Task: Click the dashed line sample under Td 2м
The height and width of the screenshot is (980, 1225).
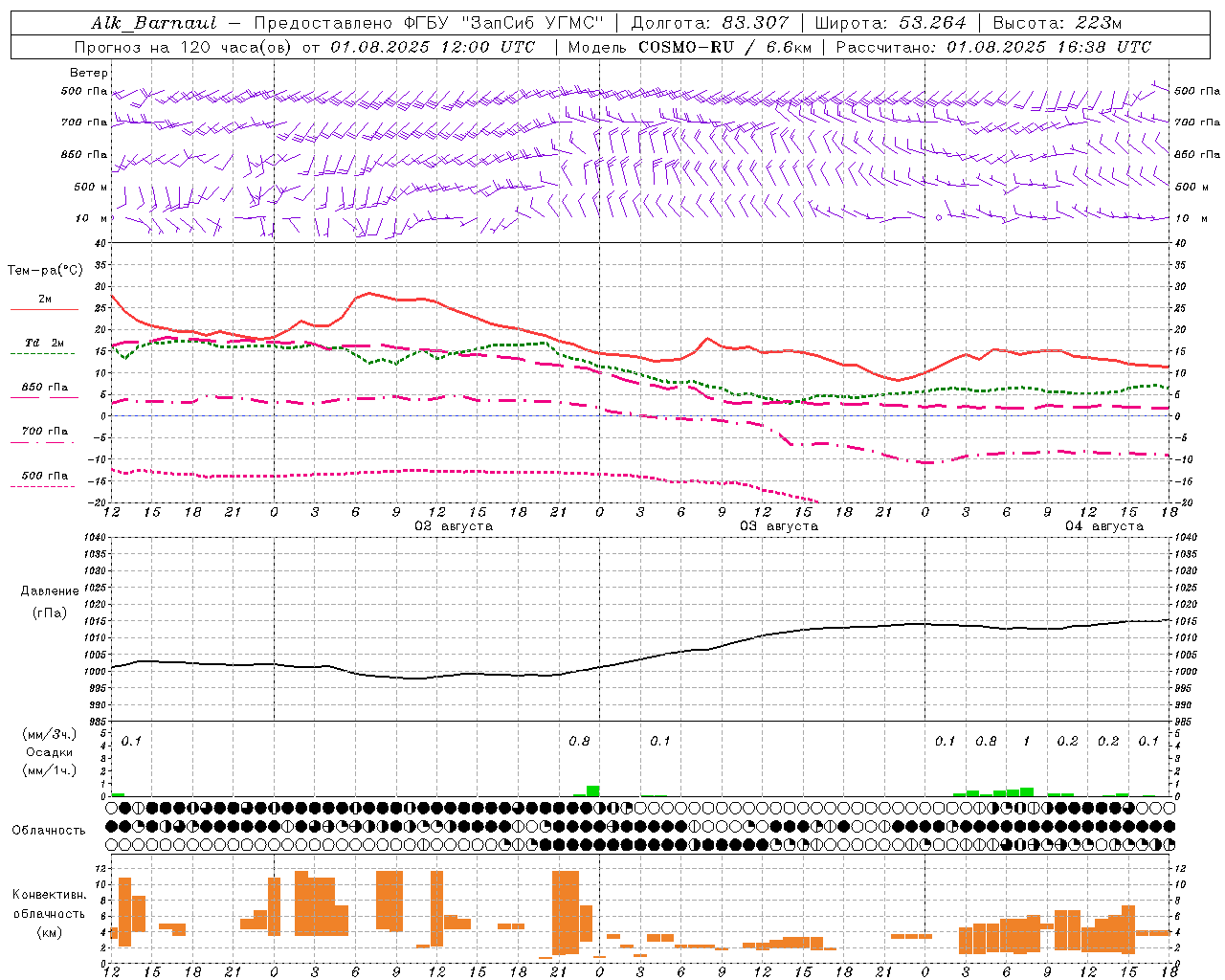Action: tap(45, 354)
